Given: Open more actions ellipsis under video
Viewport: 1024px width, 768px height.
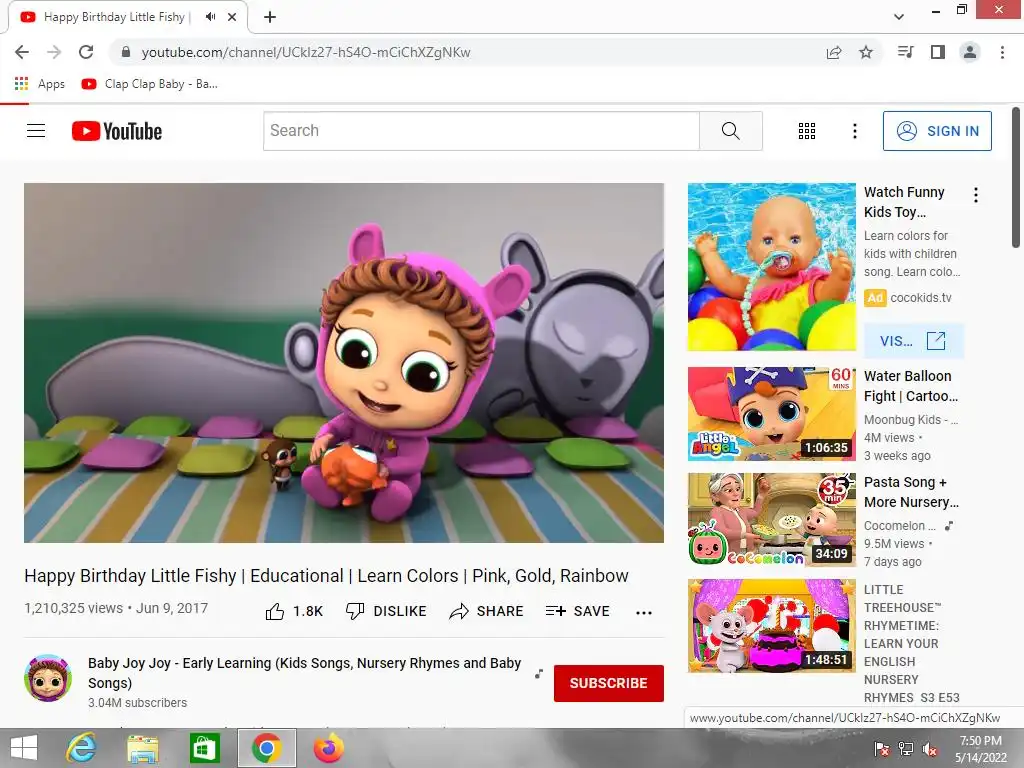Looking at the screenshot, I should 644,613.
